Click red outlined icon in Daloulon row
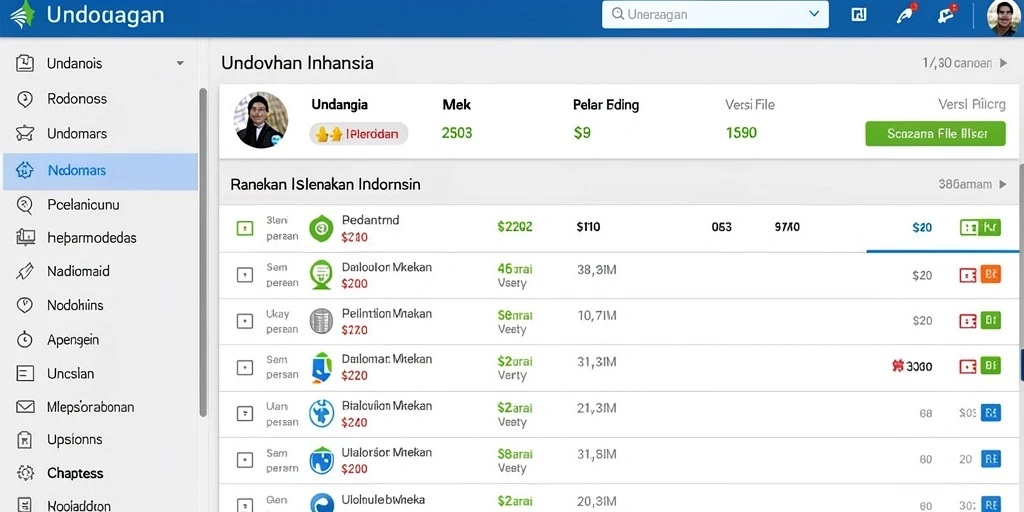Viewport: 1024px width, 512px height. (968, 275)
